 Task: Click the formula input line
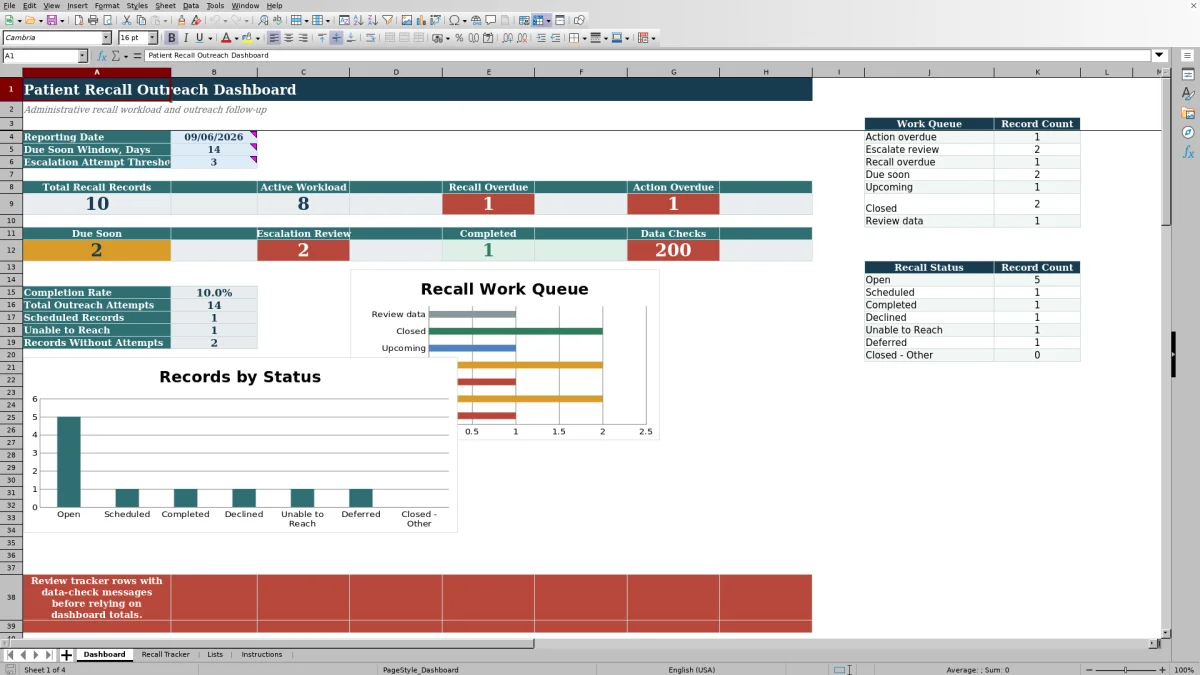point(648,56)
